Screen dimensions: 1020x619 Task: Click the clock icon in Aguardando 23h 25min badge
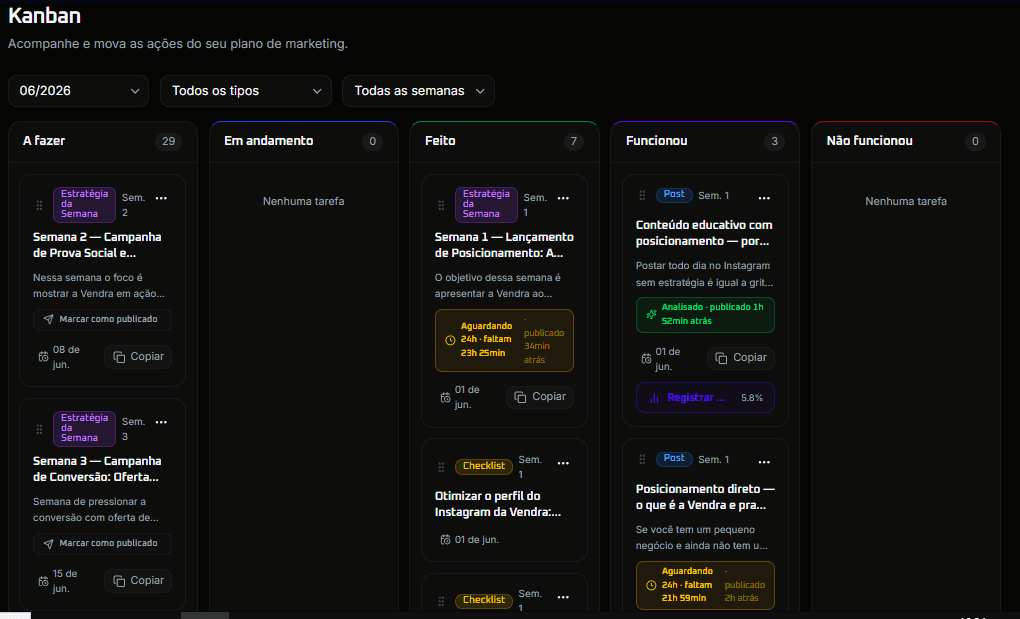[x=450, y=340]
